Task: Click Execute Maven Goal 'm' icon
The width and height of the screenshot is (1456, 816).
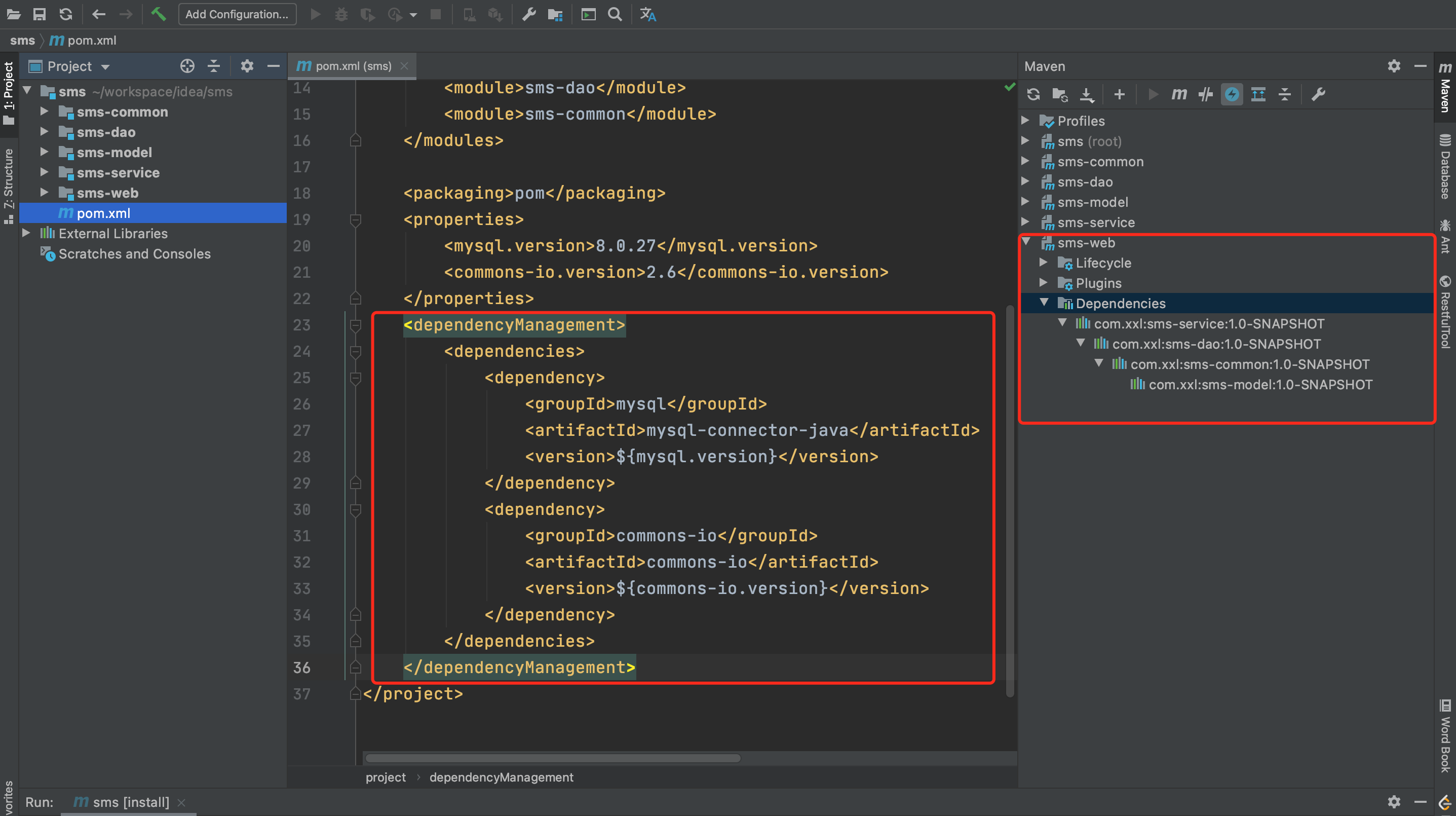Action: (x=1179, y=94)
